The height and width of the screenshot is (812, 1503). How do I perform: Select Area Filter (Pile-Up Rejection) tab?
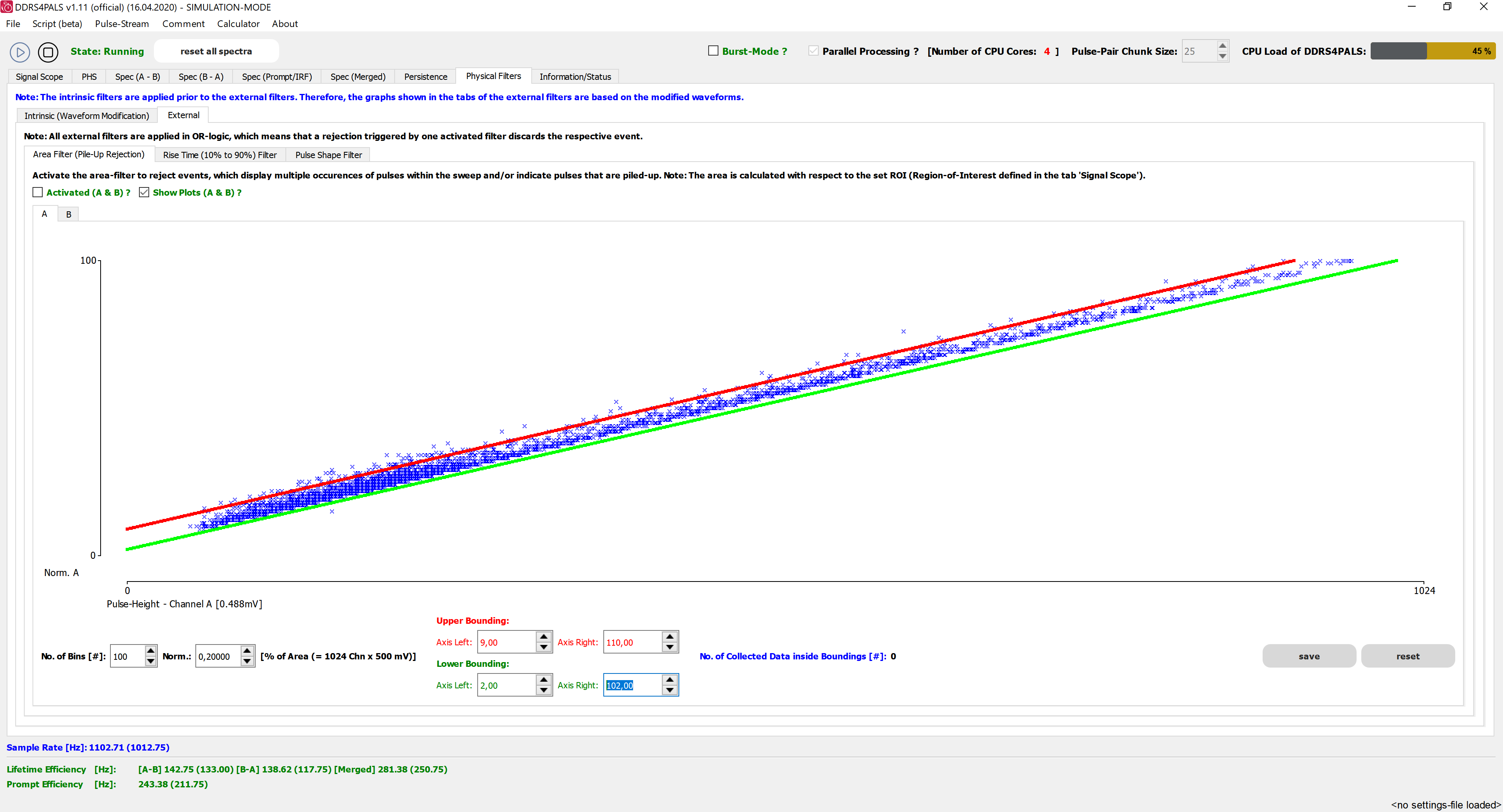pyautogui.click(x=89, y=154)
